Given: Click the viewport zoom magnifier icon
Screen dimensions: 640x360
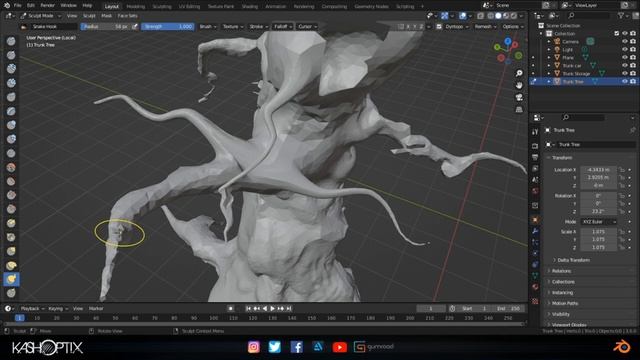Looking at the screenshot, I should tap(519, 73).
